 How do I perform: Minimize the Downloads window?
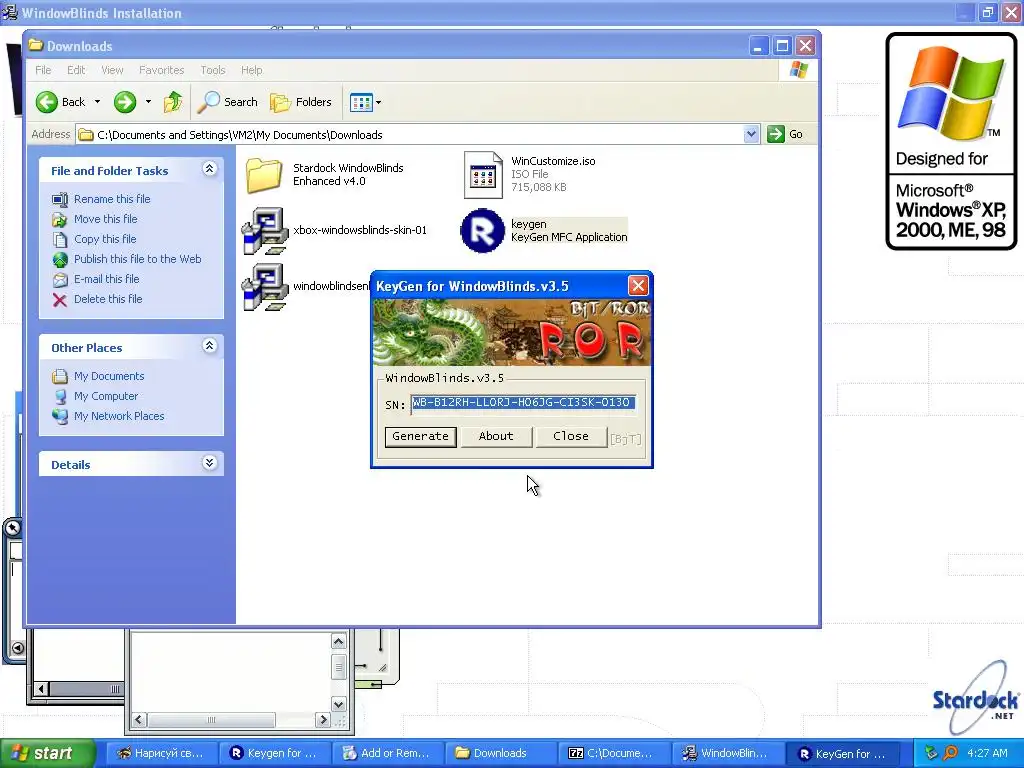click(x=758, y=46)
